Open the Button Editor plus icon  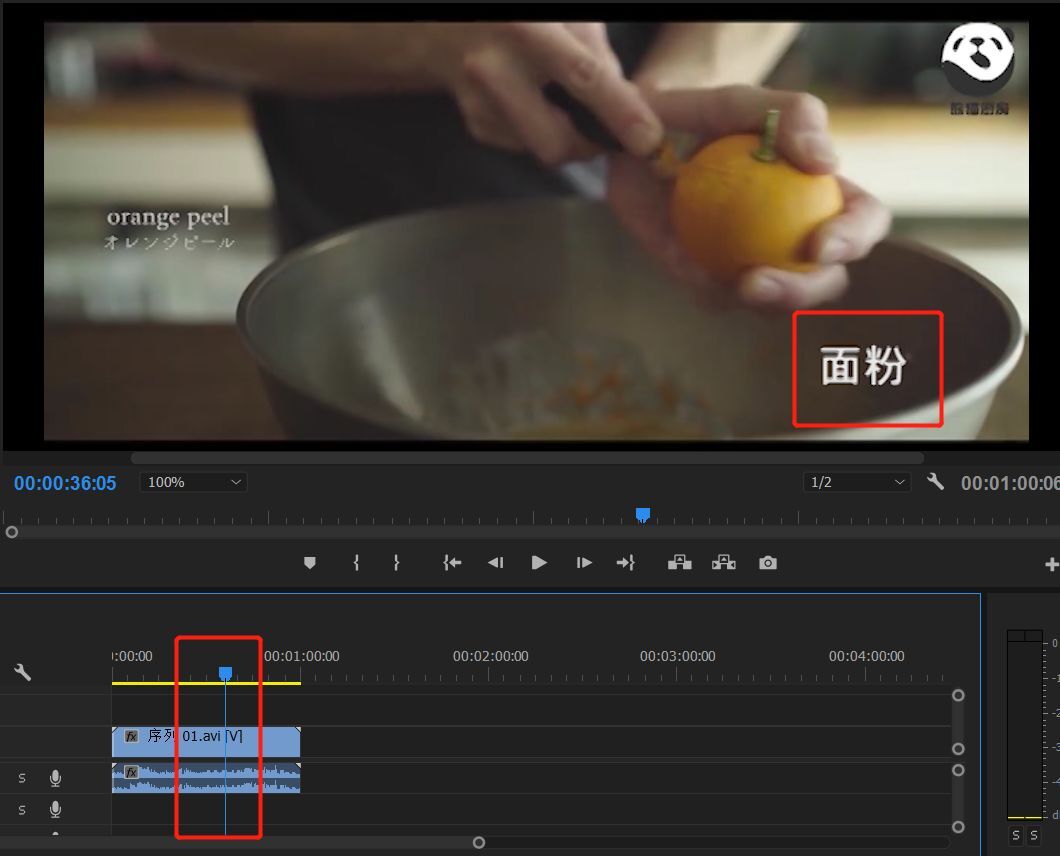click(x=1051, y=565)
